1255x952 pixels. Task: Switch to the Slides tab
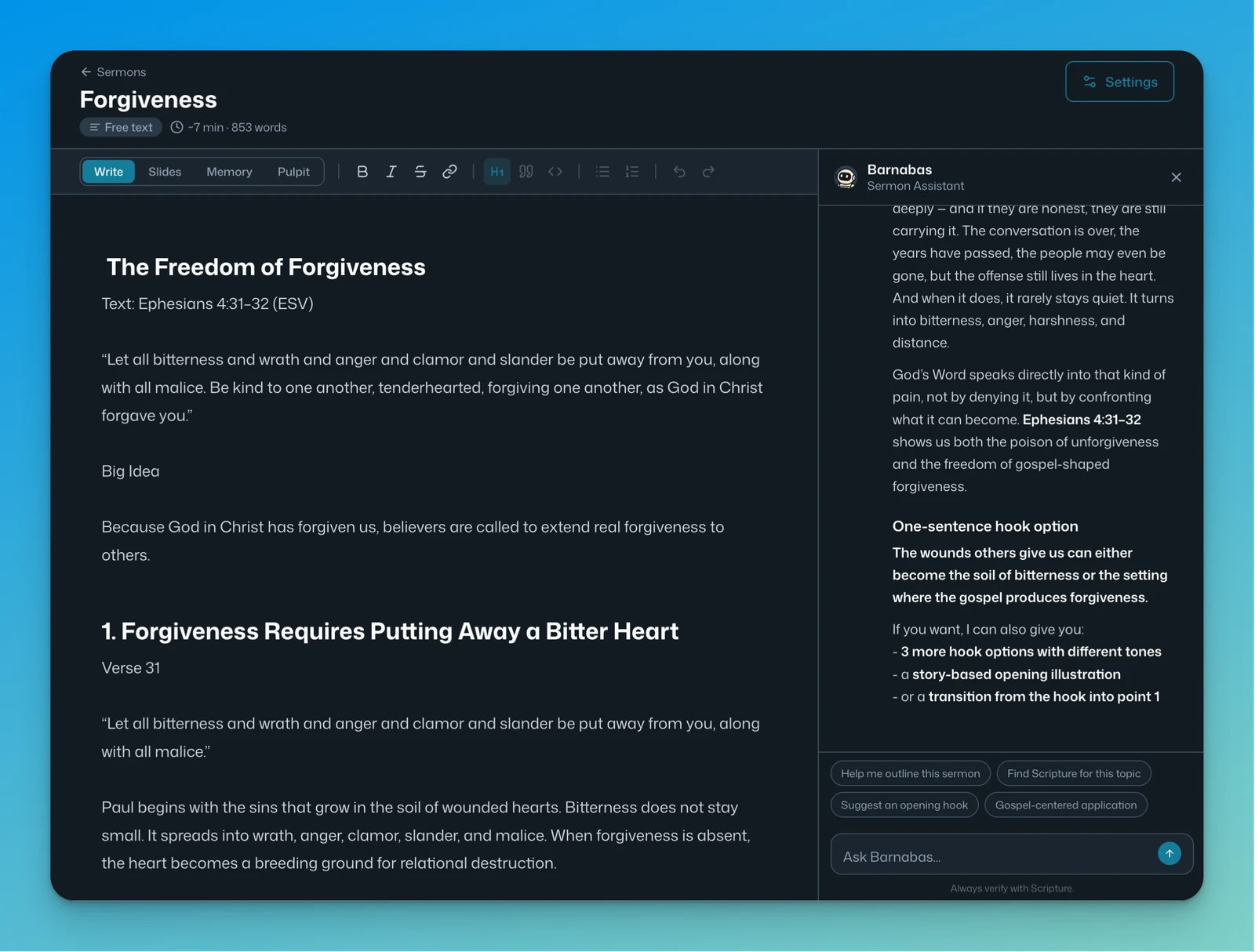coord(165,172)
